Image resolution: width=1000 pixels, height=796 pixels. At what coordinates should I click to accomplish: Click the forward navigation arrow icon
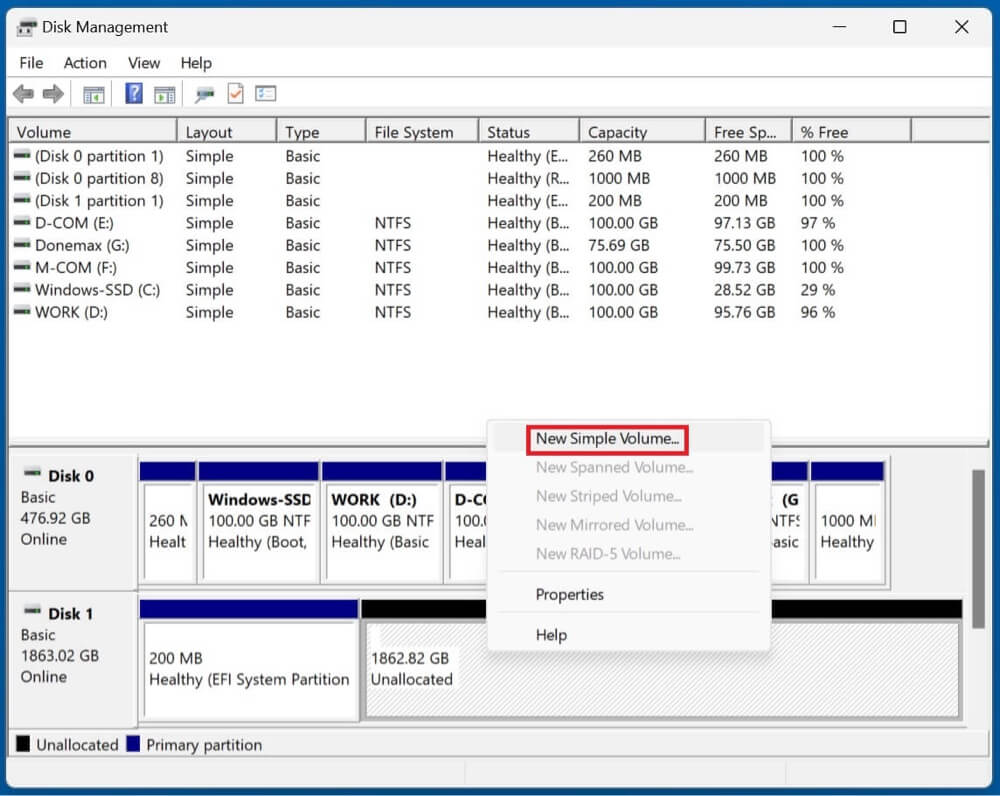pyautogui.click(x=51, y=93)
